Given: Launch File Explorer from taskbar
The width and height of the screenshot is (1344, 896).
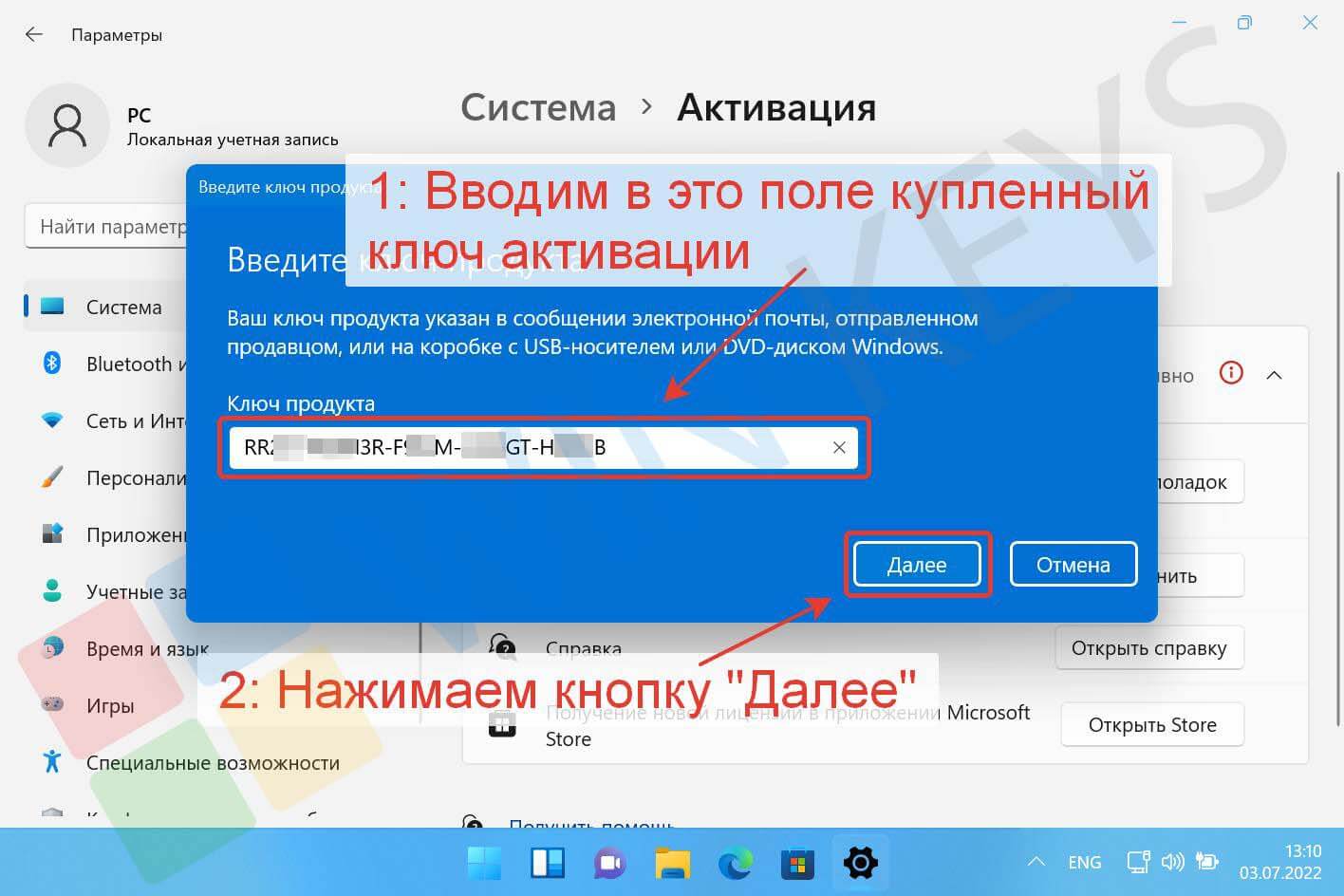Looking at the screenshot, I should tap(672, 863).
